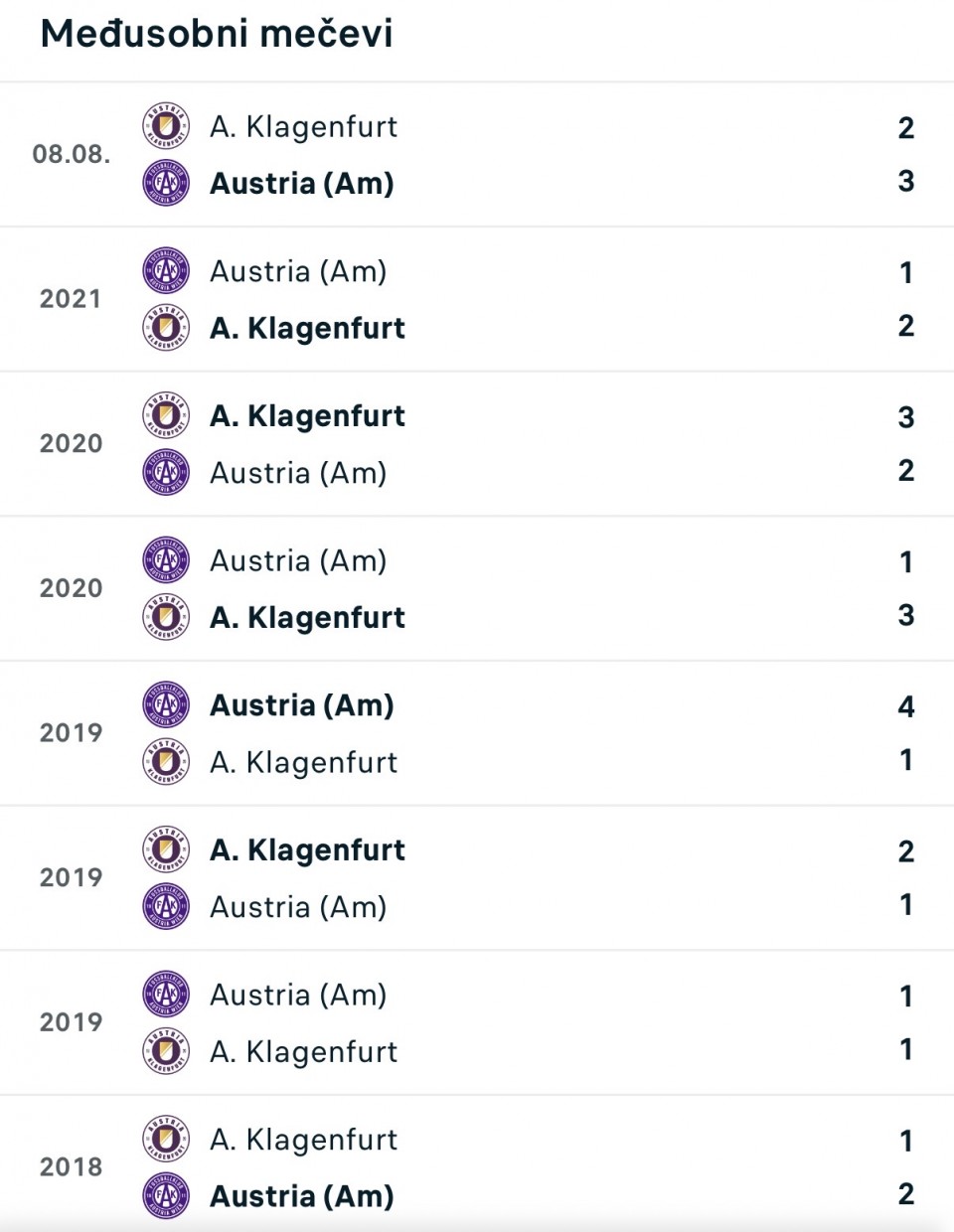Open Austria (Am) team name in 08.08. match
Image resolution: width=954 pixels, height=1232 pixels.
pos(302,184)
